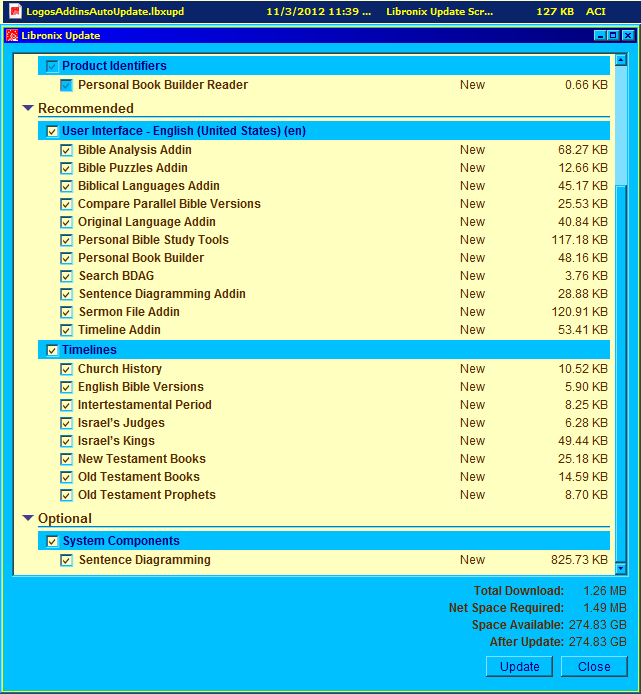
Task: Uncheck the Israel's Kings checkbox
Action: (x=66, y=441)
